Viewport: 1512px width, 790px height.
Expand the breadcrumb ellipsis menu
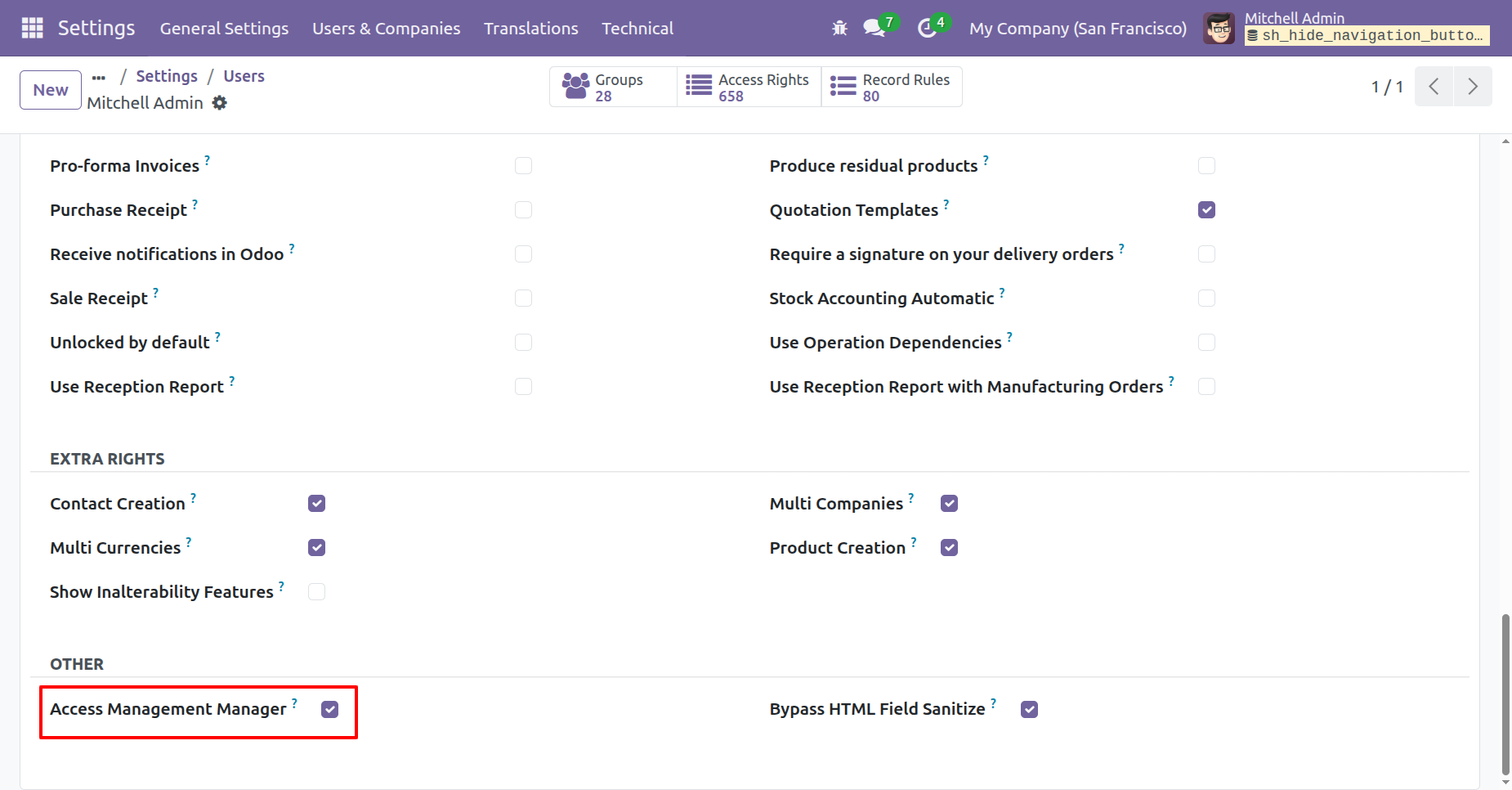[x=99, y=77]
